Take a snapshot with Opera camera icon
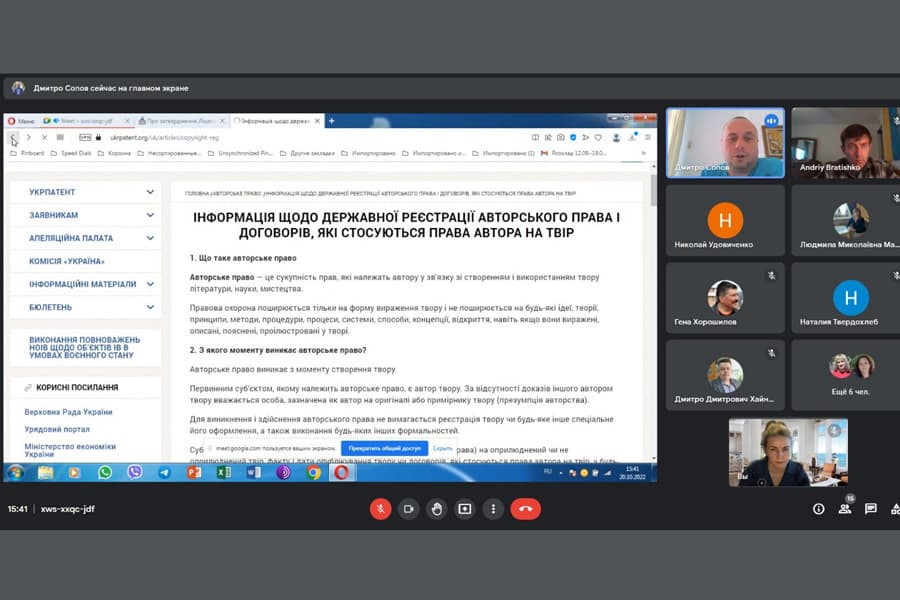 click(x=560, y=137)
